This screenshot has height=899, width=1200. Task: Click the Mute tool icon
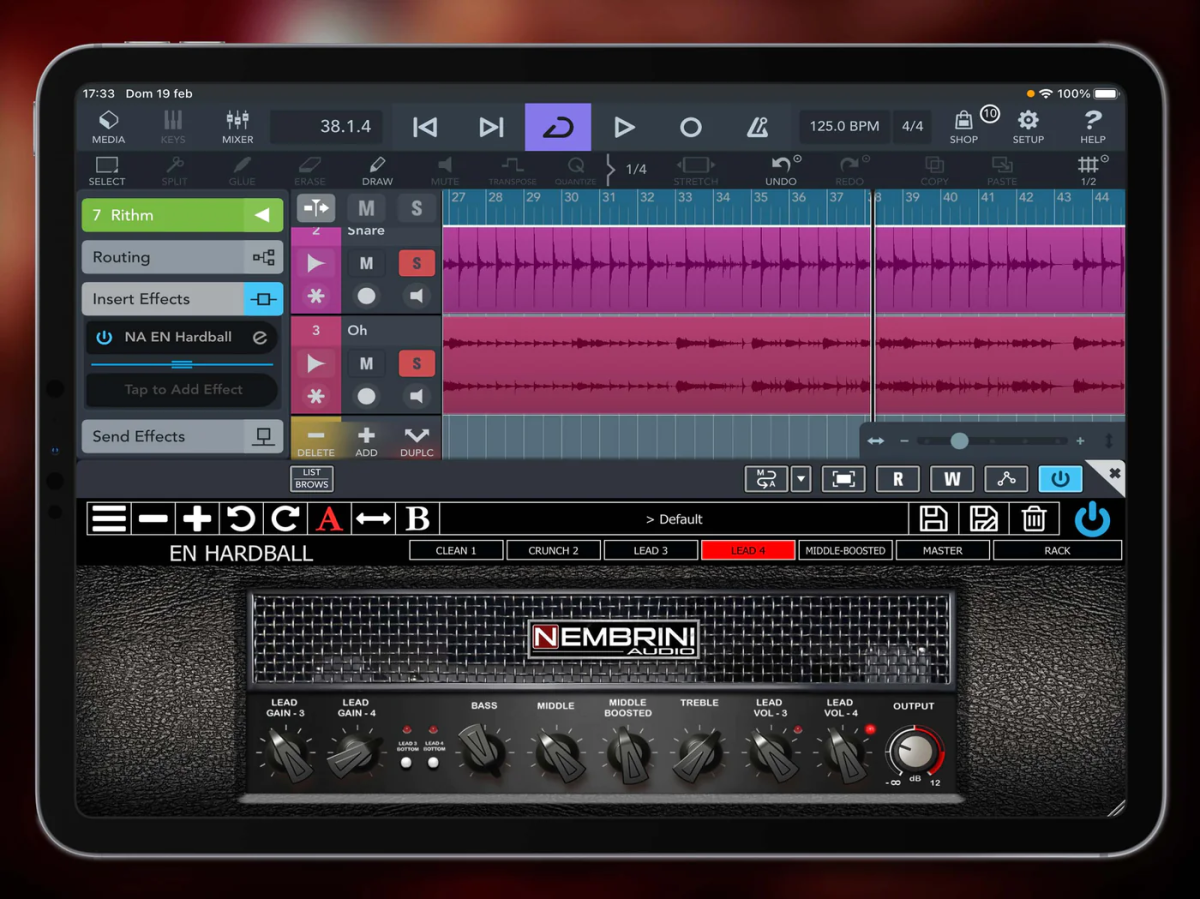(x=445, y=170)
